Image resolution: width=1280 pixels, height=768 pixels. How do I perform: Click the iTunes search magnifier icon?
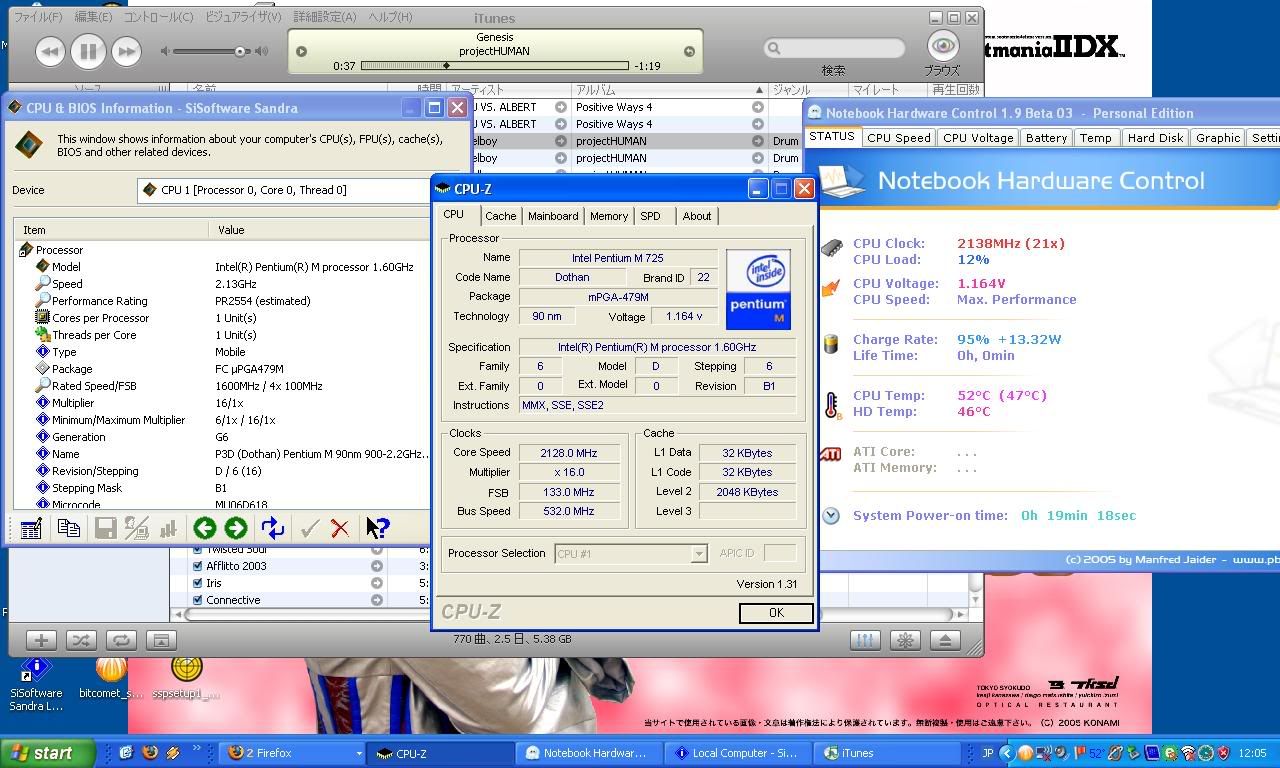pos(774,48)
